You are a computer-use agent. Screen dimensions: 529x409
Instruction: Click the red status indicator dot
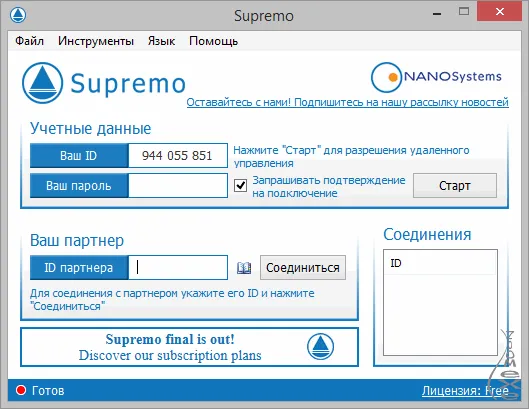point(21,390)
